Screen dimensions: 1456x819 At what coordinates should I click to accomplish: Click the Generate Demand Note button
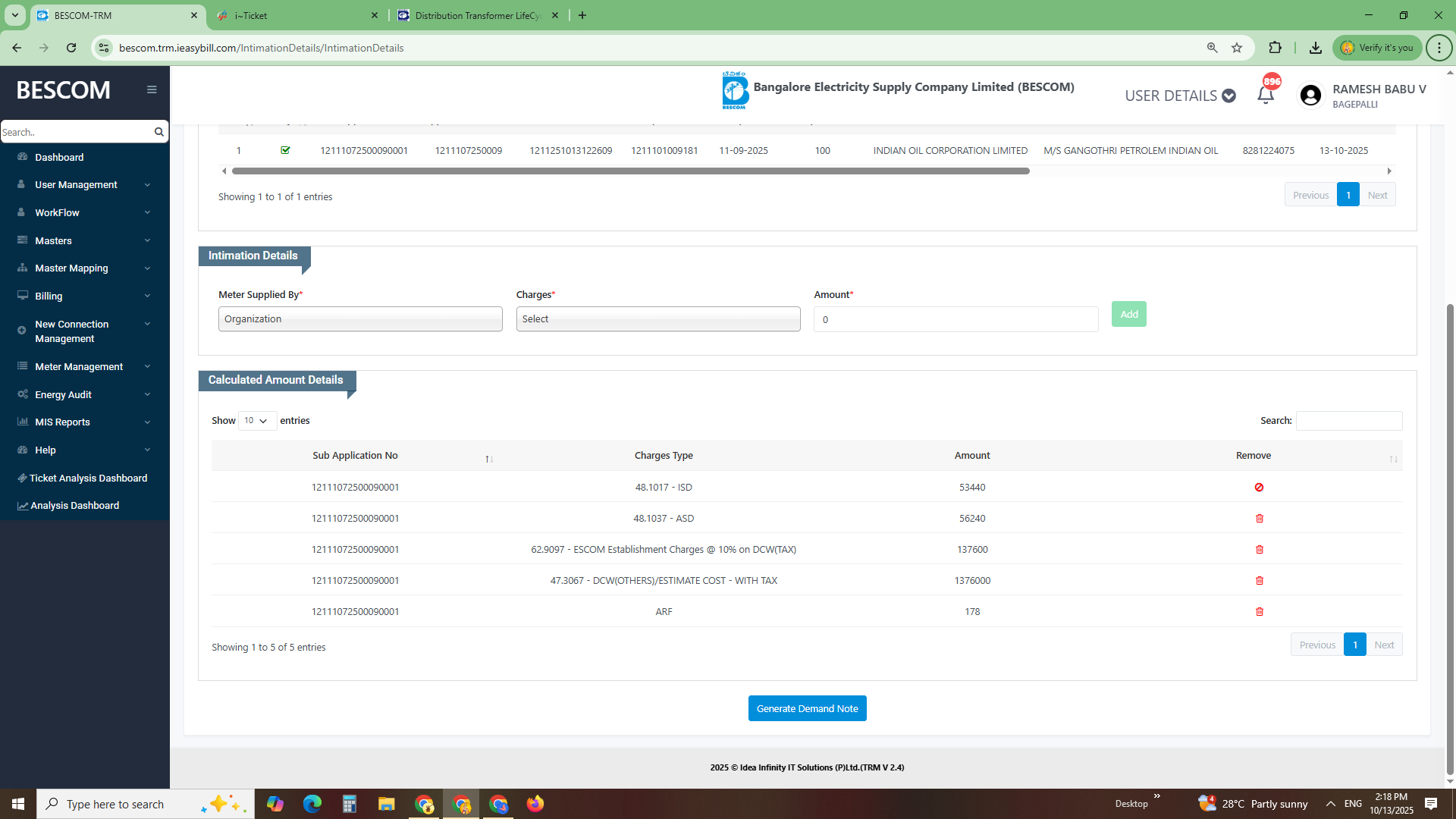click(807, 709)
